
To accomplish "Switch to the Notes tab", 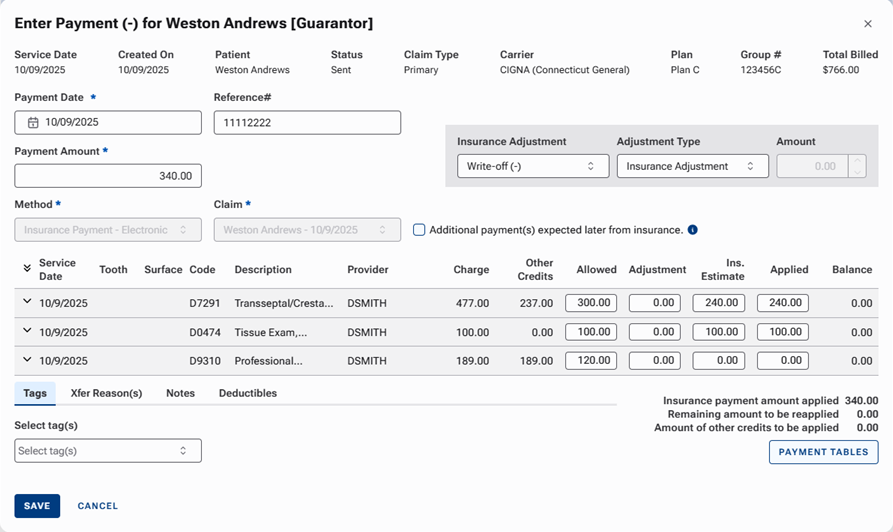I will pyautogui.click(x=180, y=393).
